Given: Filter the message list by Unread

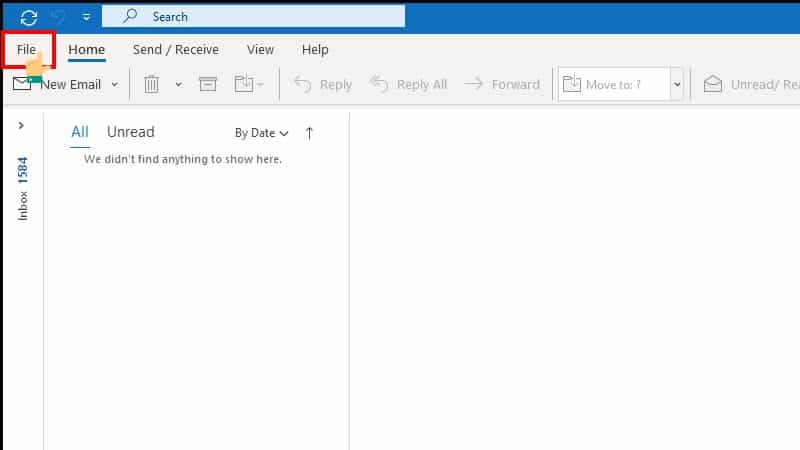Looking at the screenshot, I should pos(130,132).
